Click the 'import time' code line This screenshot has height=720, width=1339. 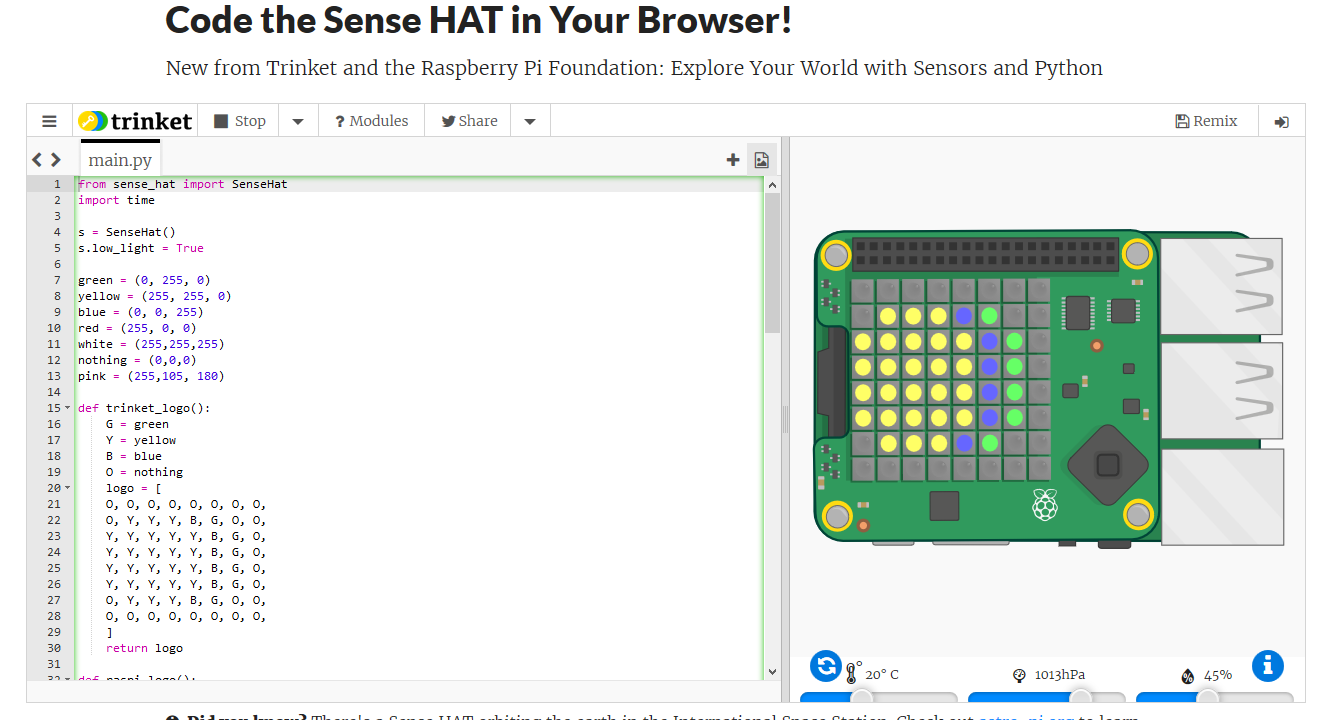(116, 200)
